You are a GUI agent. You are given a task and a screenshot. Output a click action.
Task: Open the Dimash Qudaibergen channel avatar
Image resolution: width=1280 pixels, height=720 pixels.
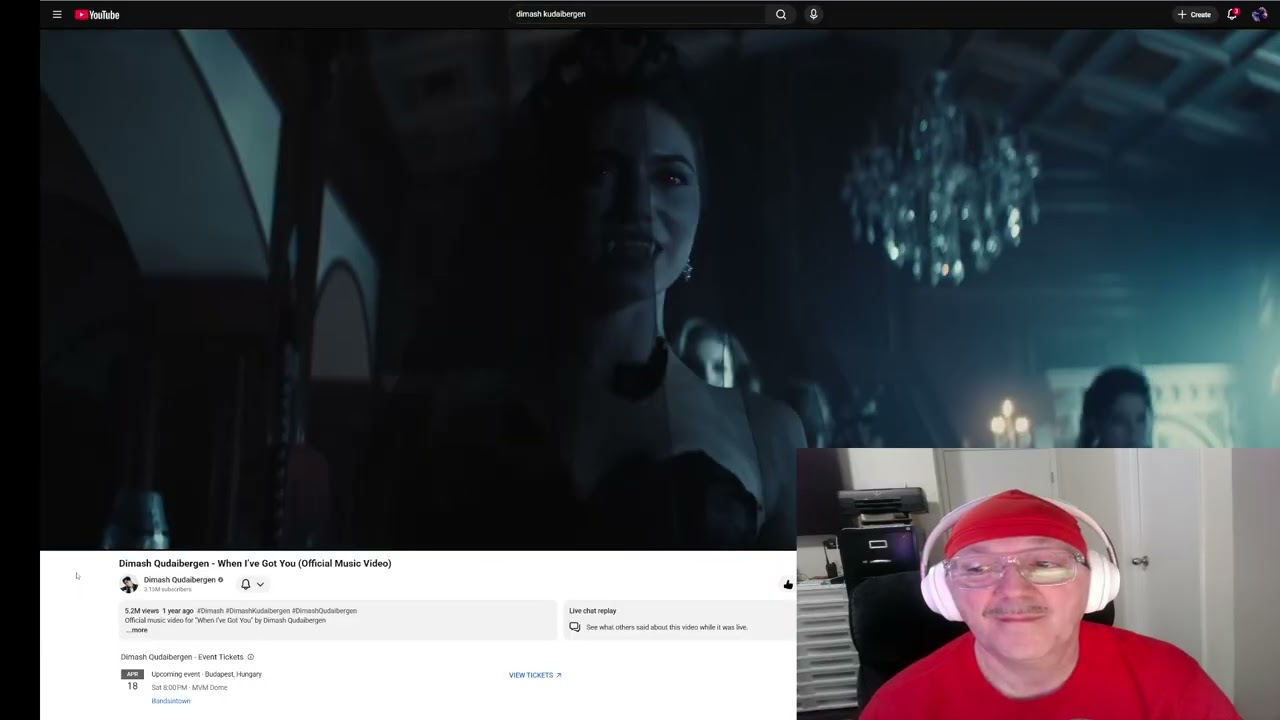tap(129, 584)
